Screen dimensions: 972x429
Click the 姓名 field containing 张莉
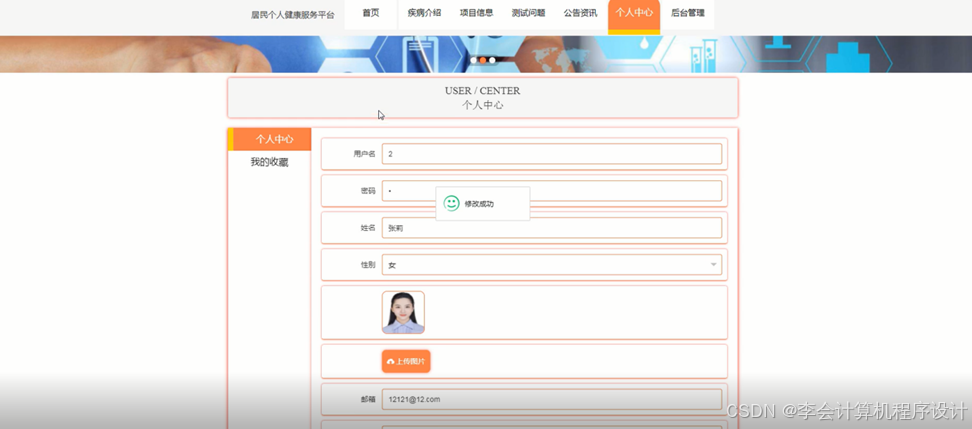(x=552, y=228)
